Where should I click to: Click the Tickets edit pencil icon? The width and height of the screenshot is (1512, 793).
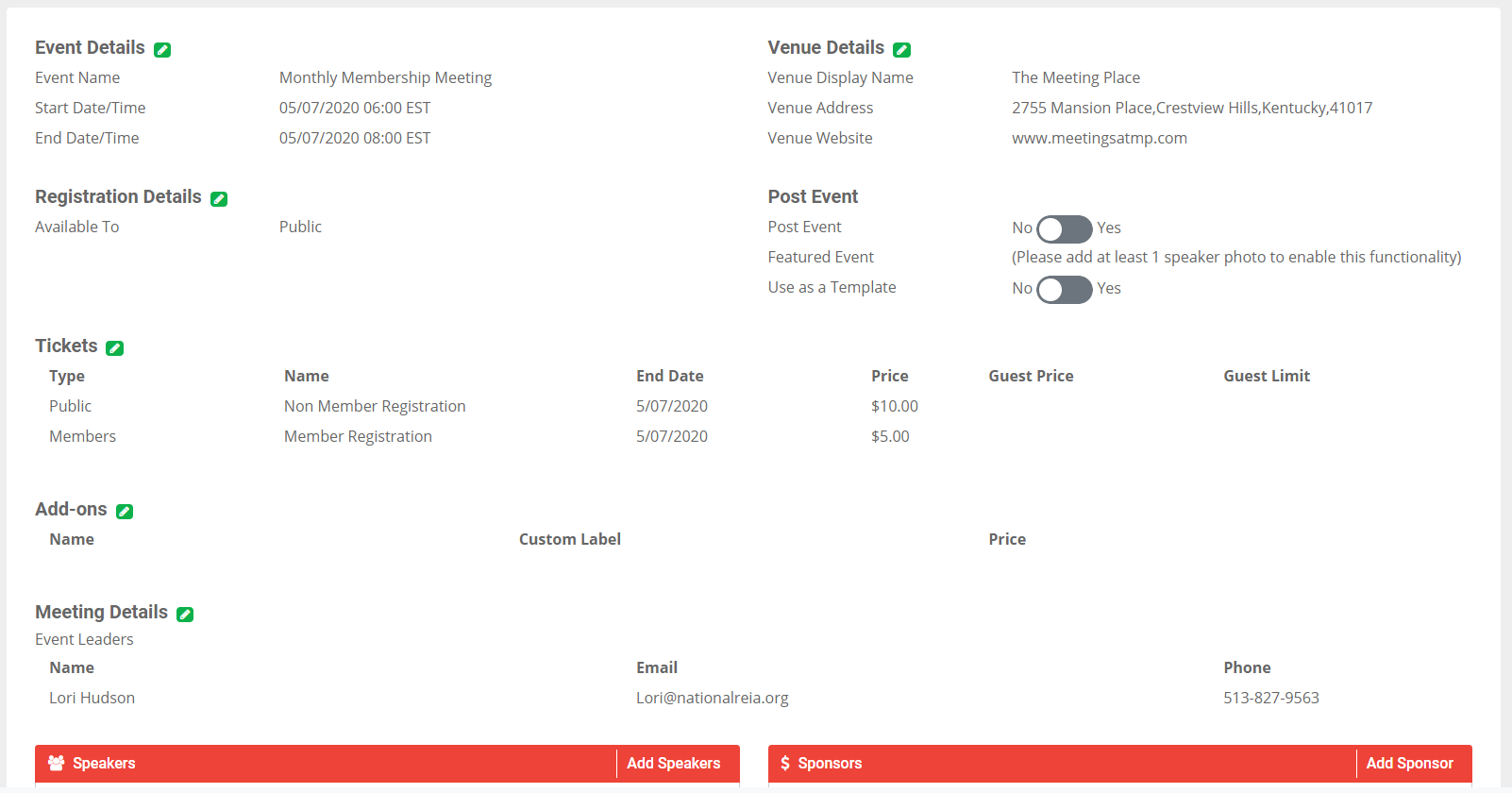115,348
